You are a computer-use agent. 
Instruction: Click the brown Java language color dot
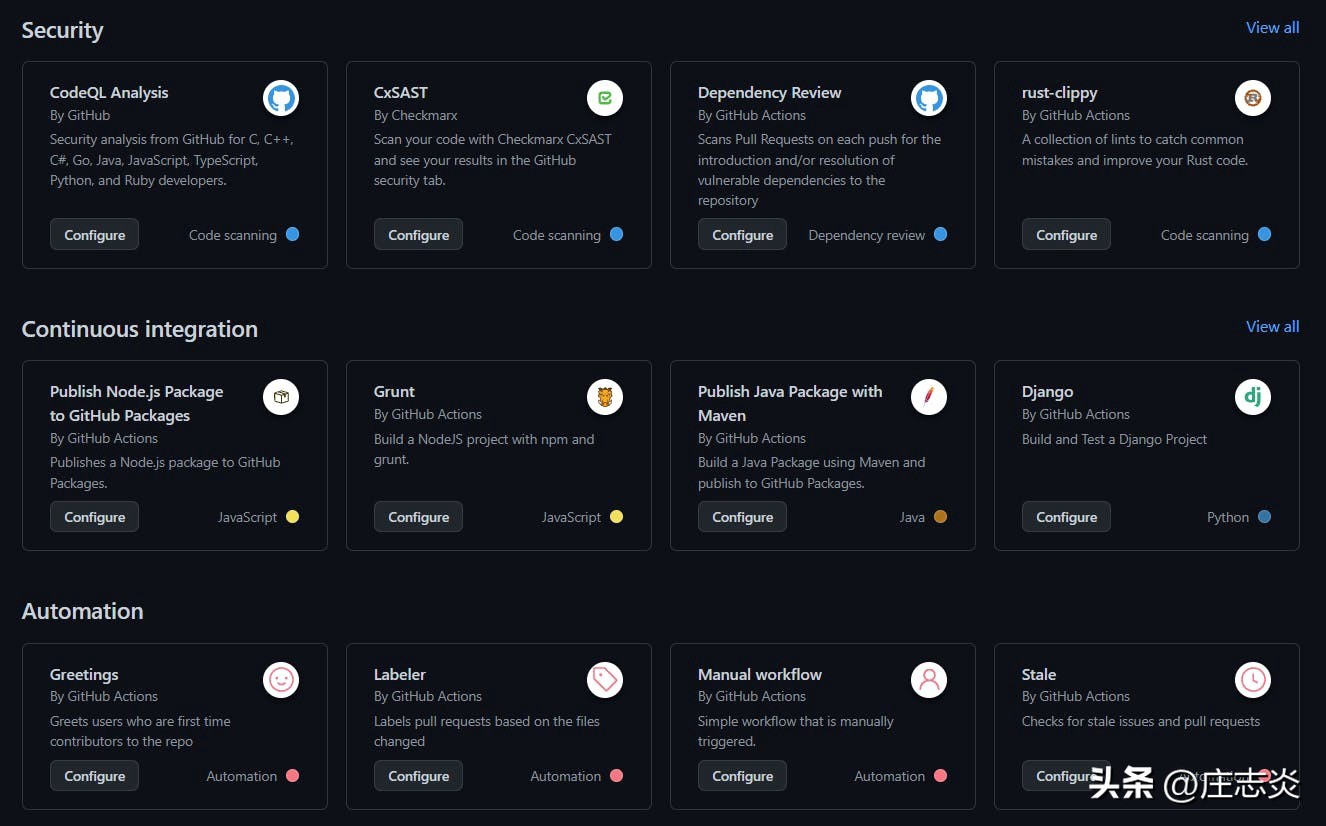pyautogui.click(x=940, y=517)
